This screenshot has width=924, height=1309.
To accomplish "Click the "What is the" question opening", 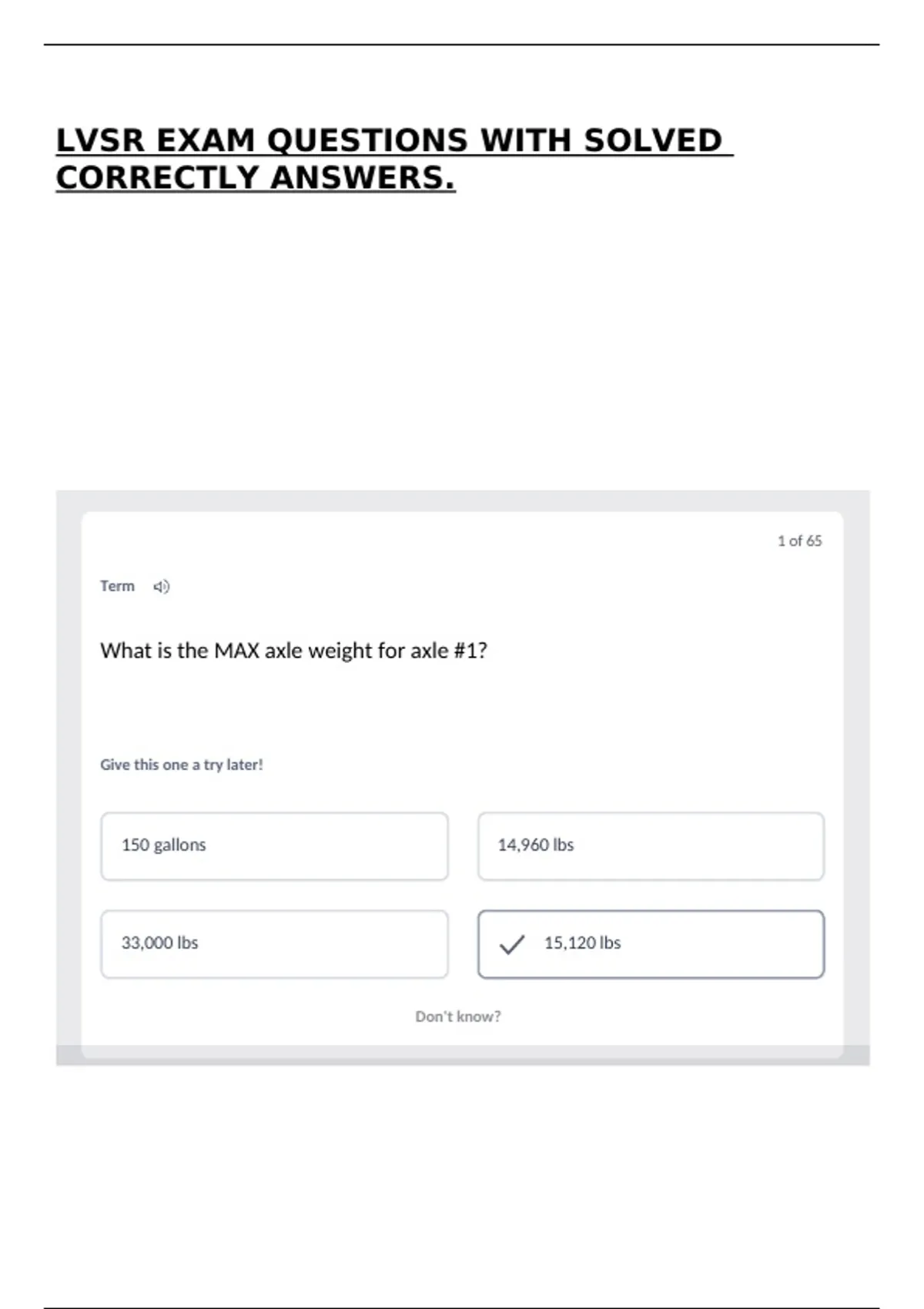I will [154, 651].
